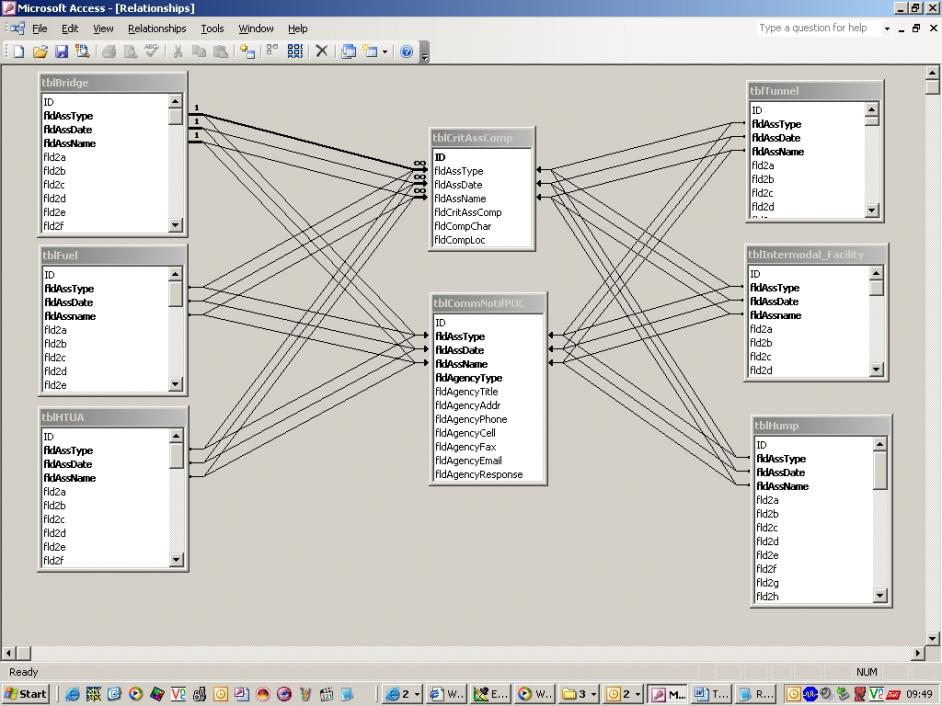This screenshot has height=706, width=942.
Task: Click the Word 'T...' taskbar button
Action: click(x=711, y=694)
